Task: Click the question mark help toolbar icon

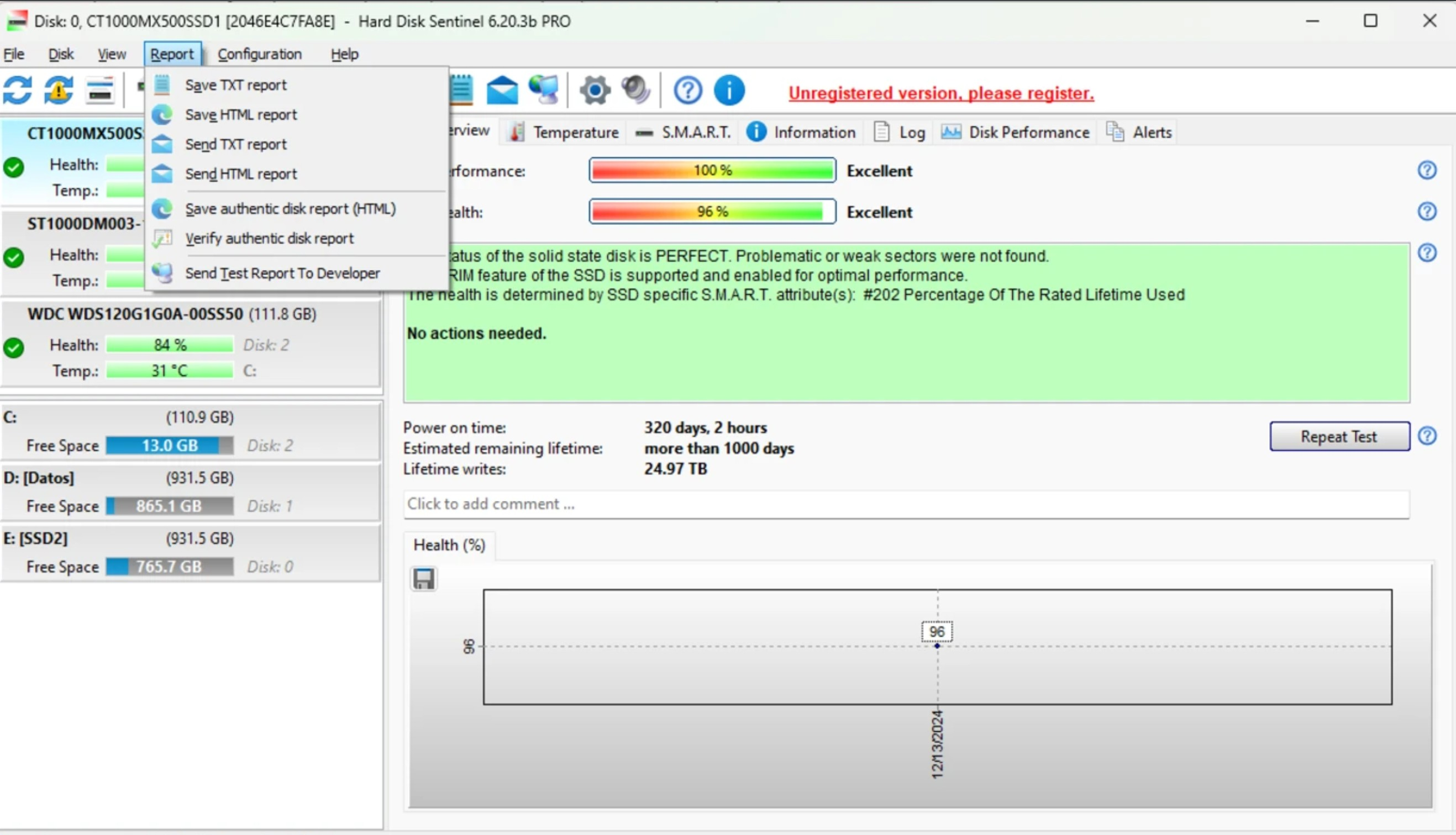Action: pos(688,91)
